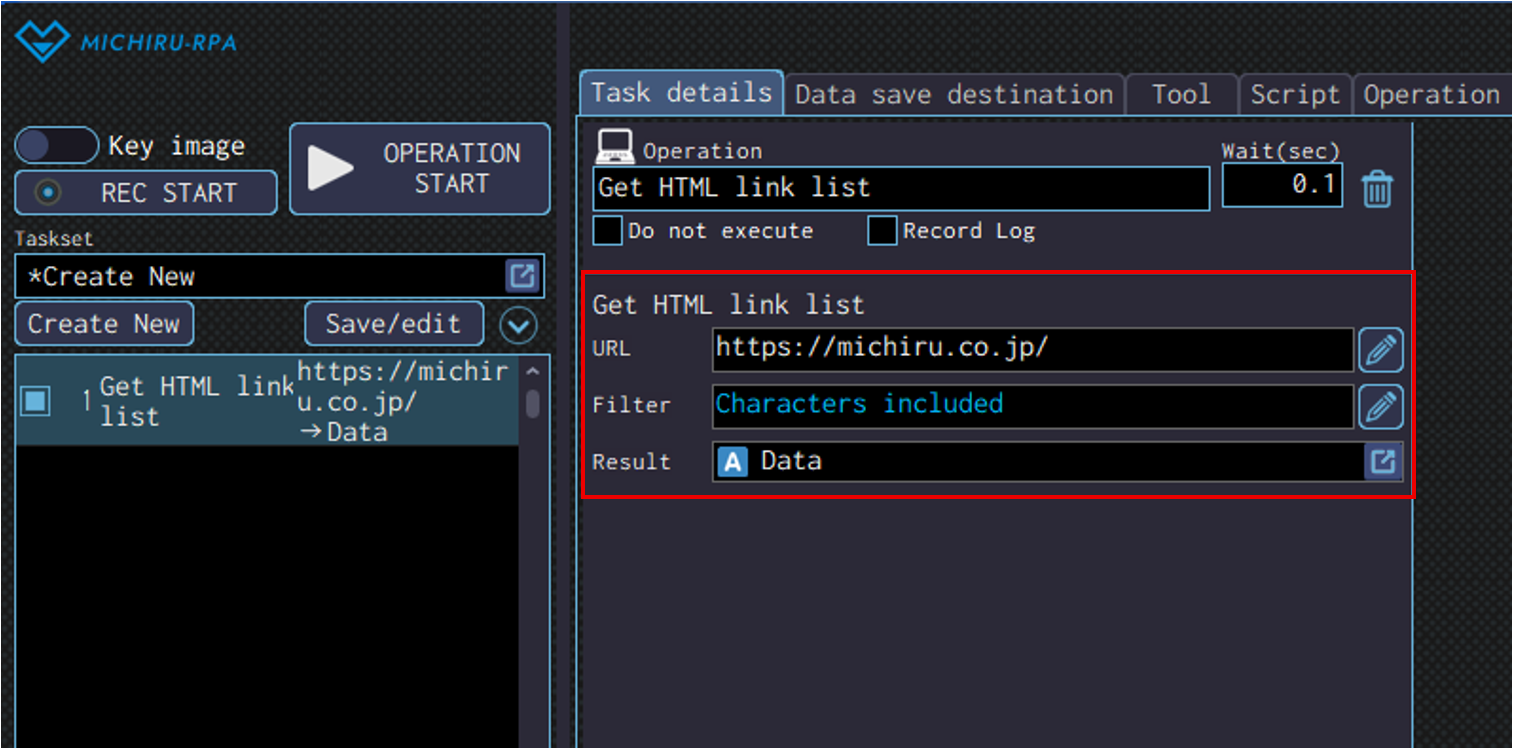1513x750 pixels.
Task: Open the Filter Characters included field
Action: pos(1032,406)
